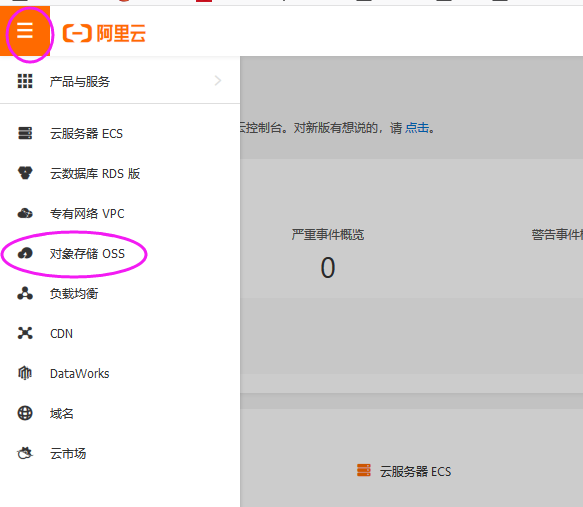Expand the 产品与服务 chevron arrow

(x=218, y=80)
